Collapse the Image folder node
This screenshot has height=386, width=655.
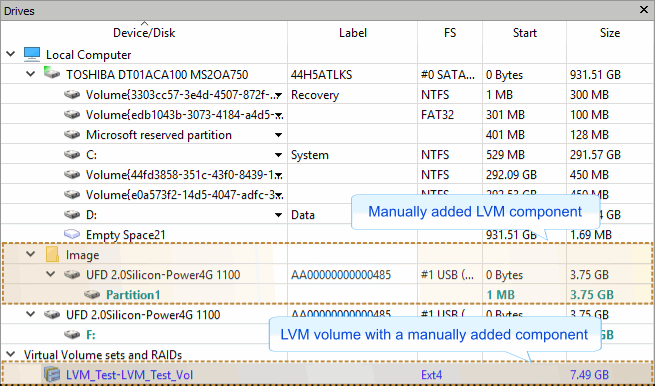31,254
